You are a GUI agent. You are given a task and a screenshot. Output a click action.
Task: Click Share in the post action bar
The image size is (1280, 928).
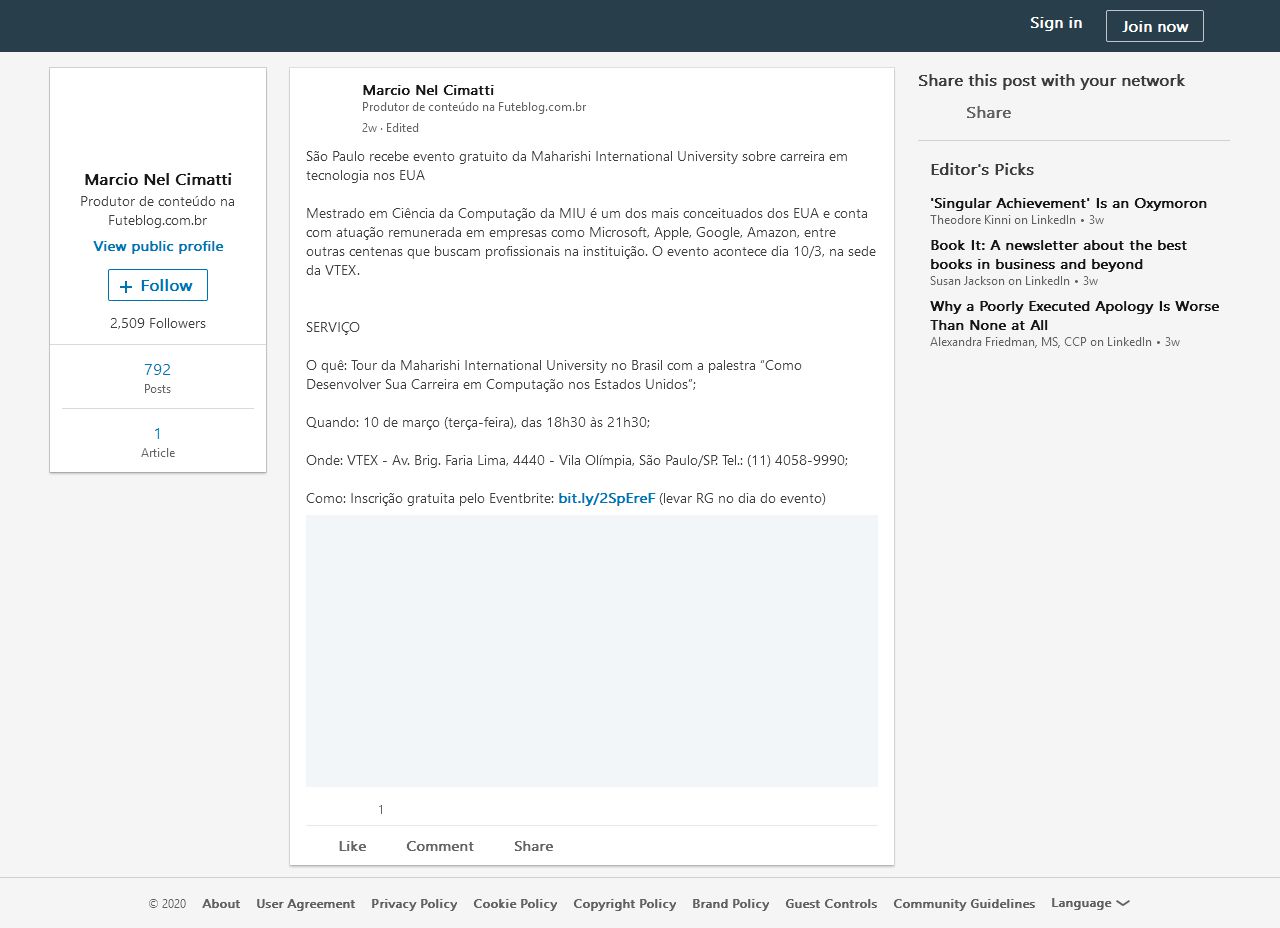[x=533, y=846]
